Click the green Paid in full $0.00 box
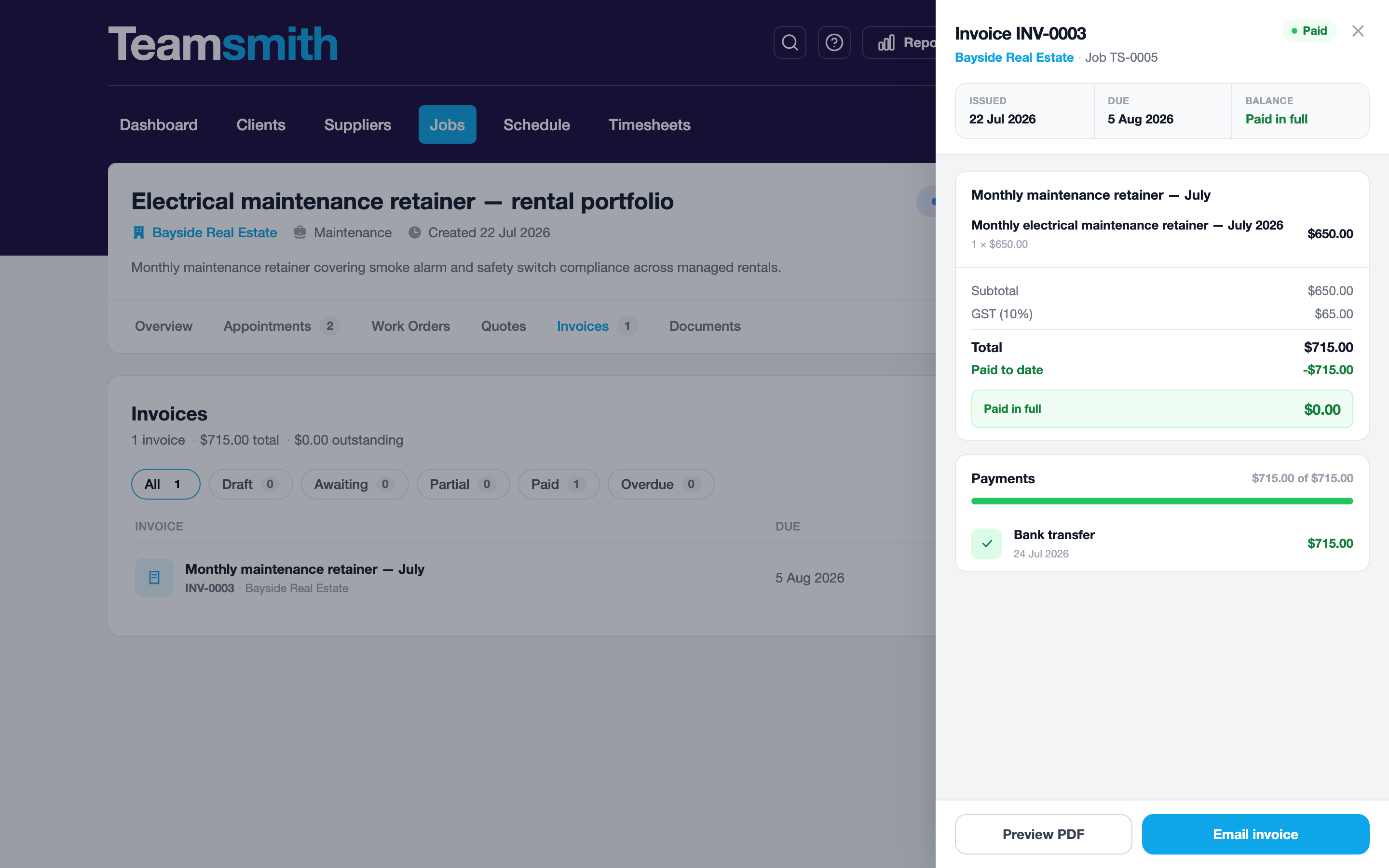Screen dimensions: 1389x868 1162,409
